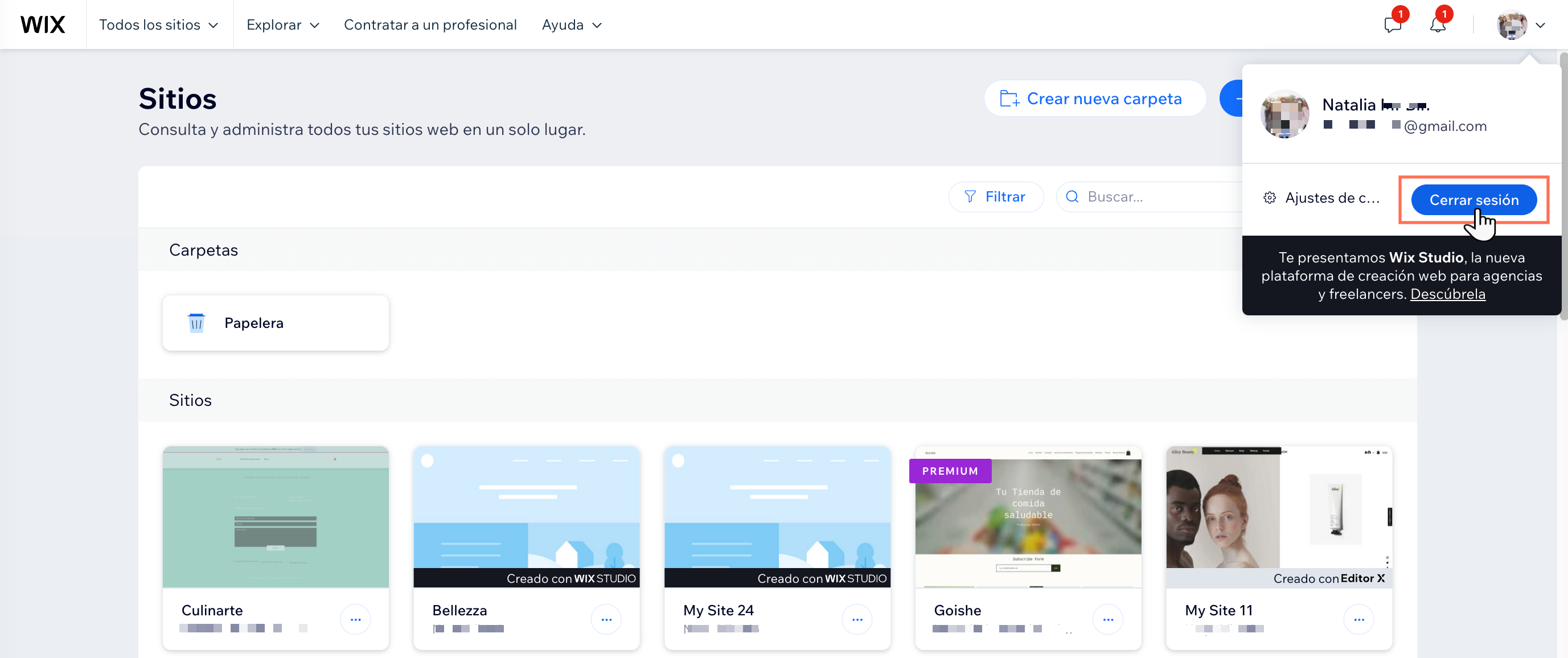Open more actions for My Site 24

coord(857,619)
